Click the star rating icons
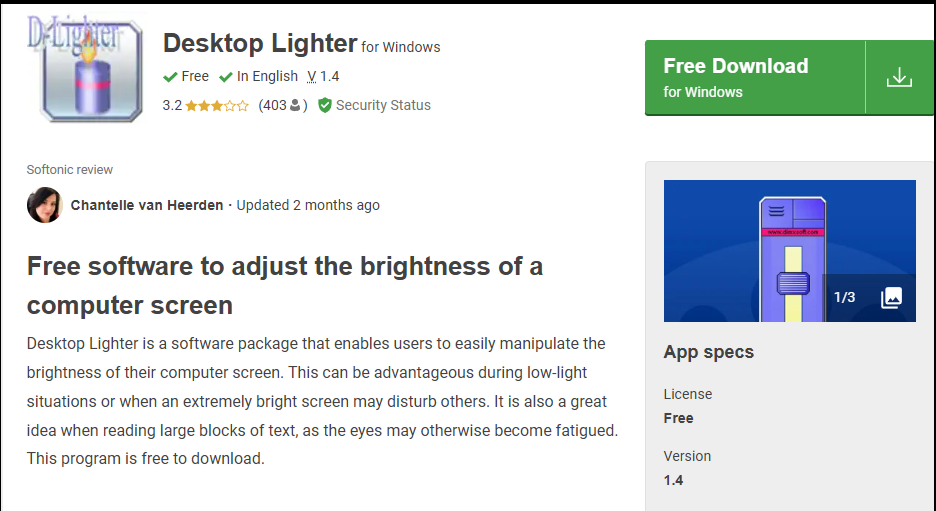This screenshot has height=511, width=936. [217, 106]
